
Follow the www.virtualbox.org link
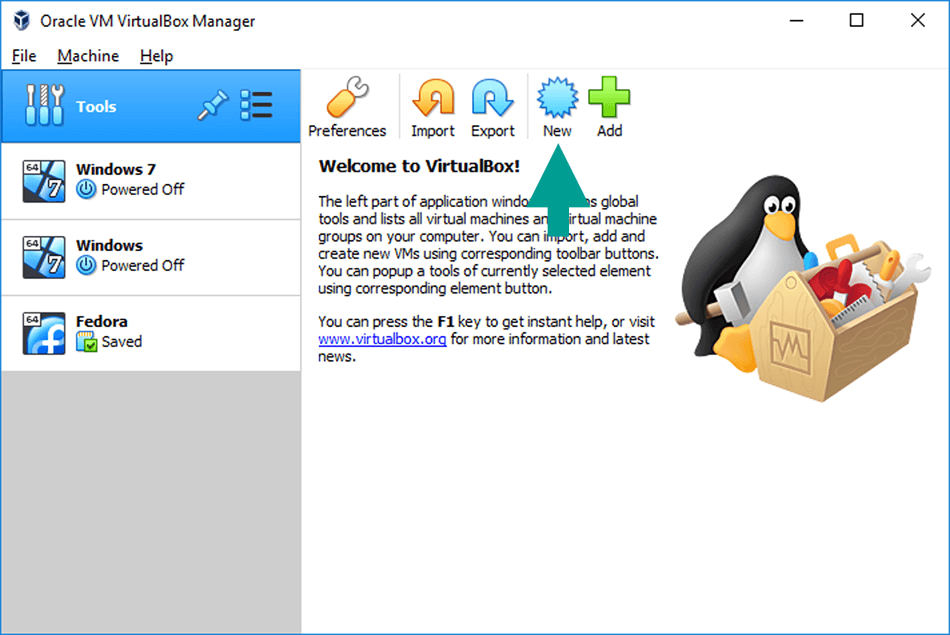click(x=382, y=339)
